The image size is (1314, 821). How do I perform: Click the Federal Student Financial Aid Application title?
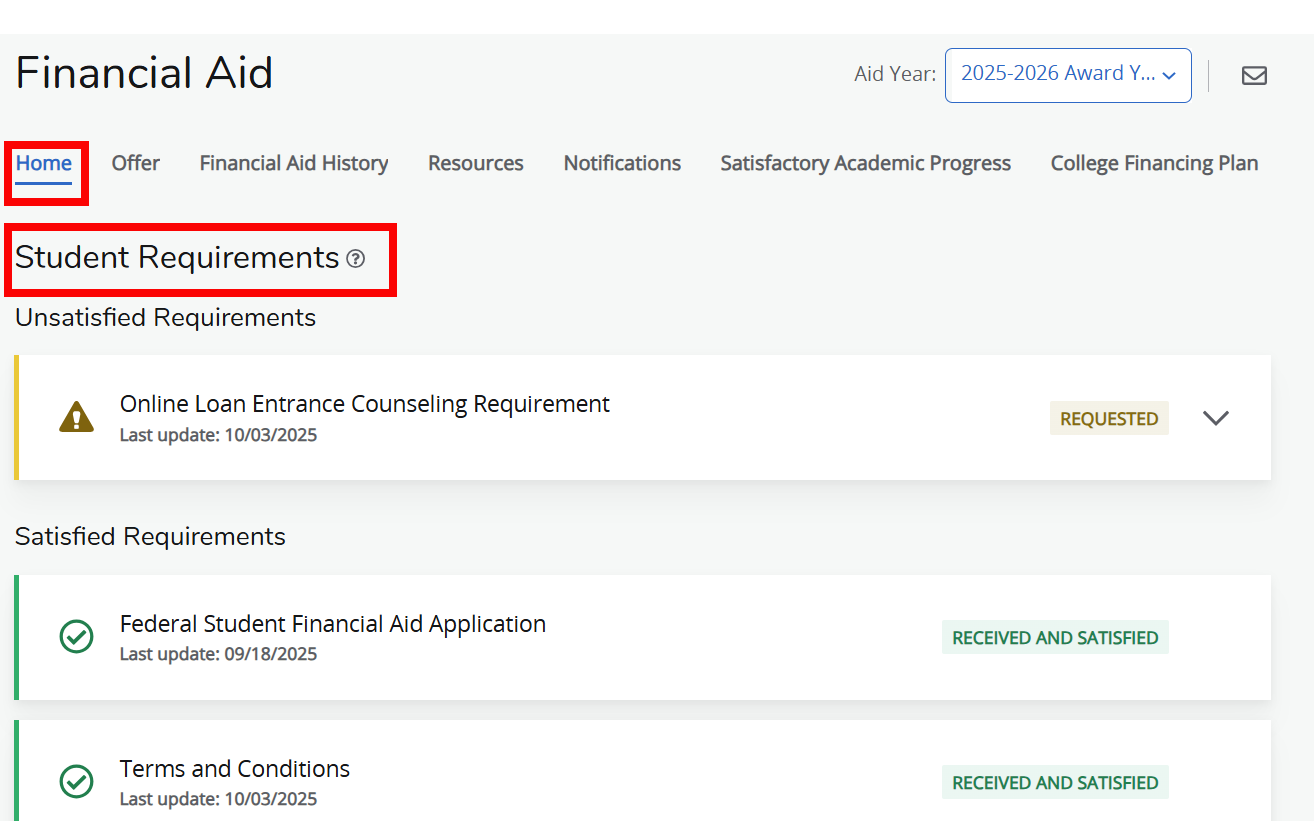(333, 623)
